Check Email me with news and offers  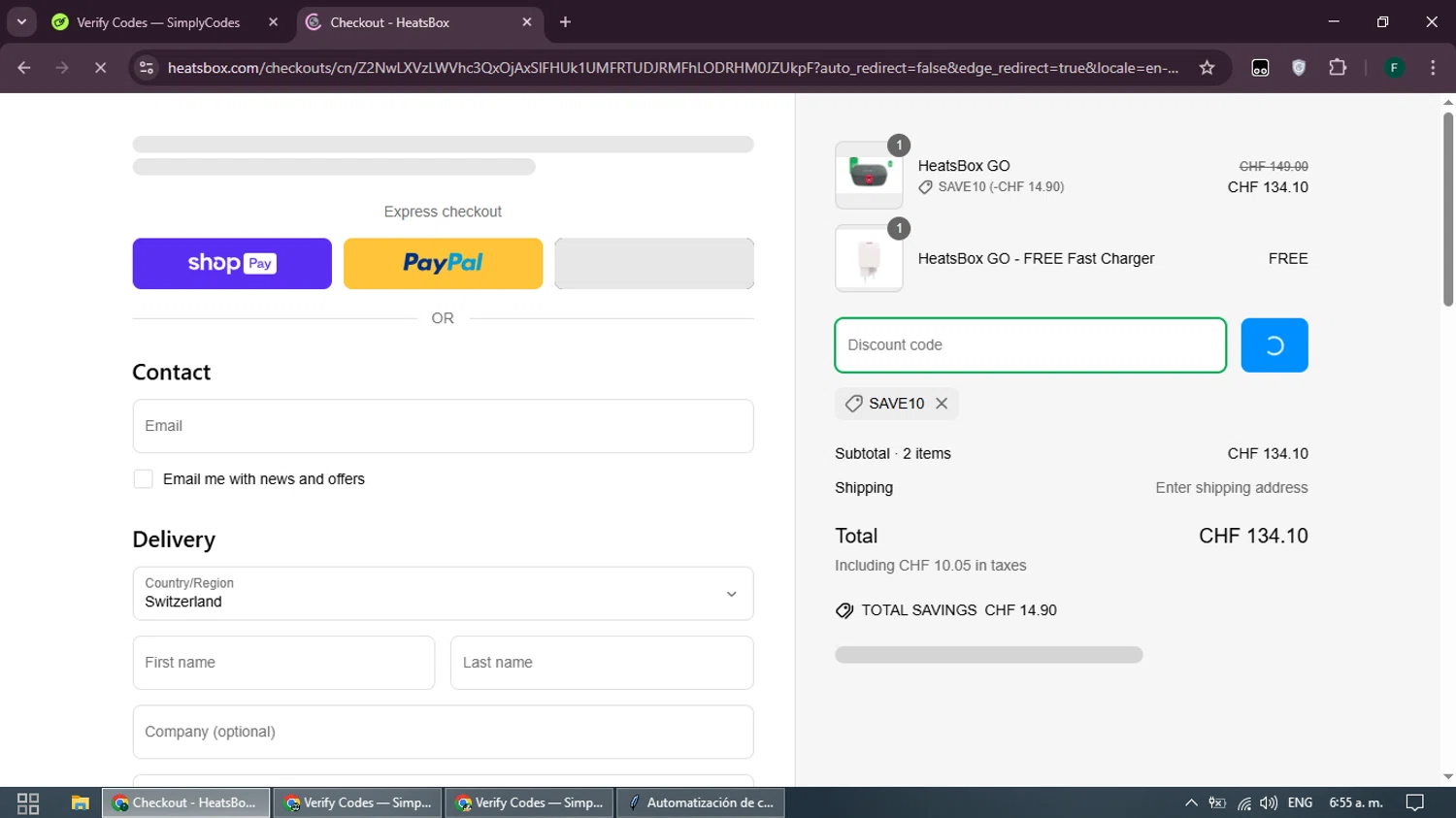coord(144,479)
